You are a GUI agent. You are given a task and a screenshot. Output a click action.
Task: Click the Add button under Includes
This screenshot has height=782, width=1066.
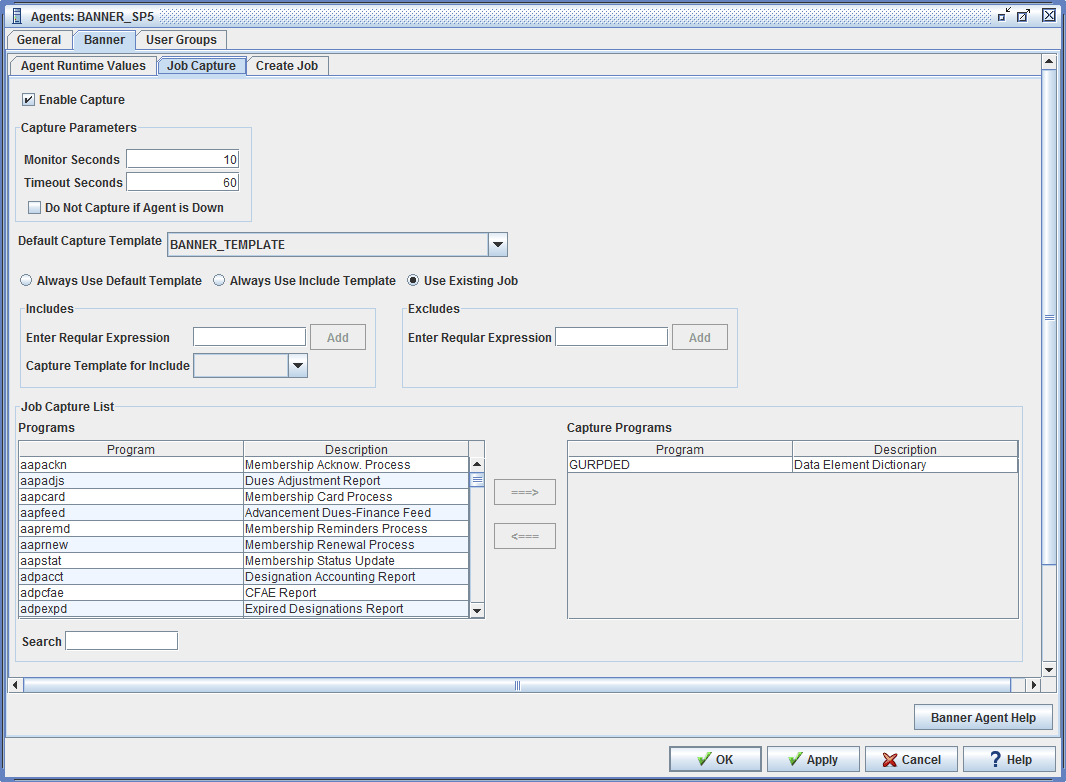pyautogui.click(x=338, y=337)
